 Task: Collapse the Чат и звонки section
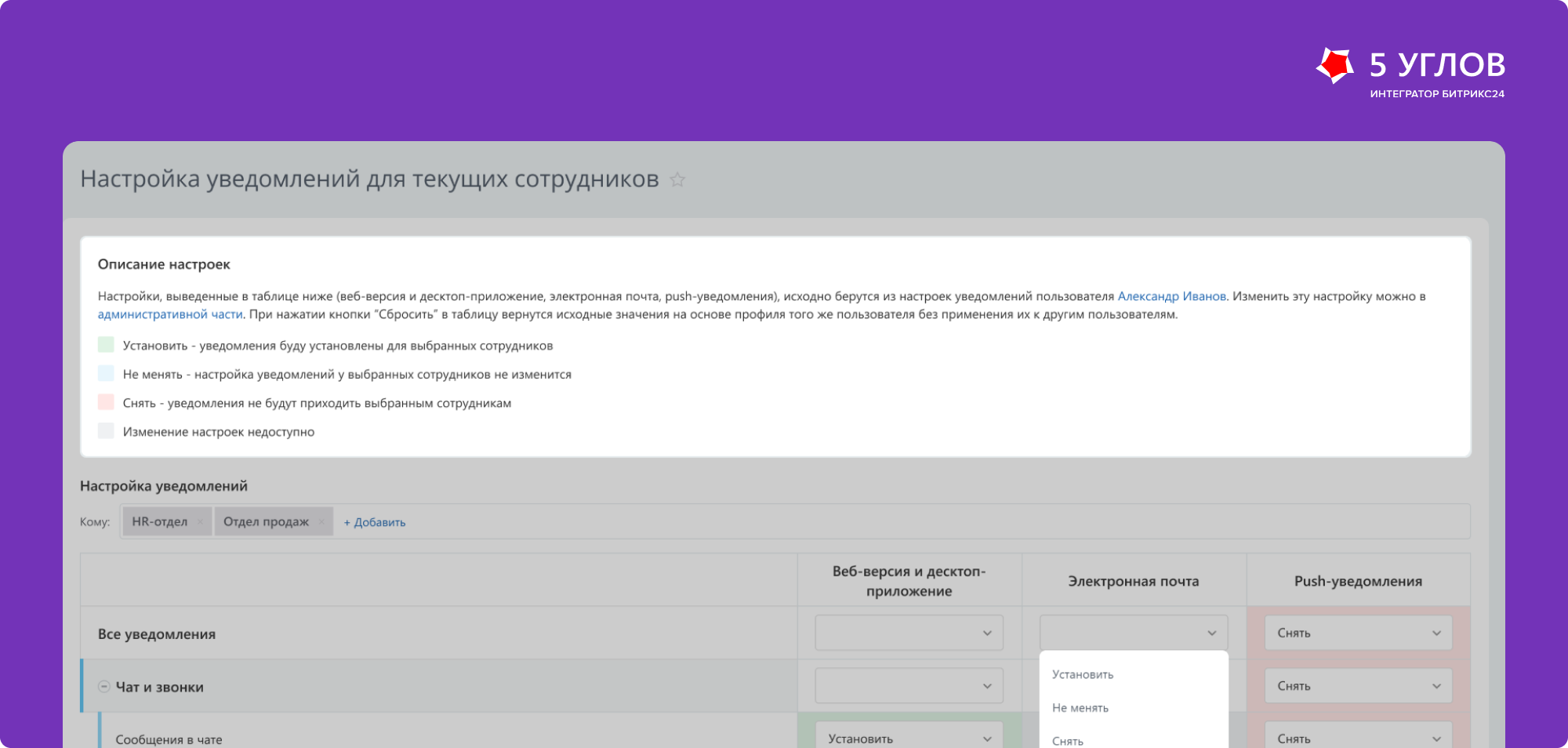[104, 686]
